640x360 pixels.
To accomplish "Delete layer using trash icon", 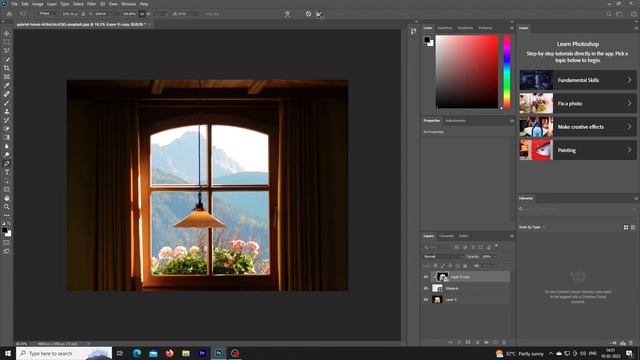I will [x=504, y=342].
